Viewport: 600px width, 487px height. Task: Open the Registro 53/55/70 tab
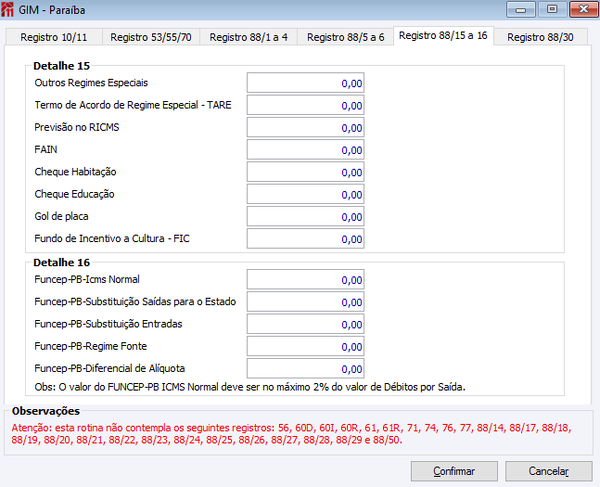tap(151, 37)
